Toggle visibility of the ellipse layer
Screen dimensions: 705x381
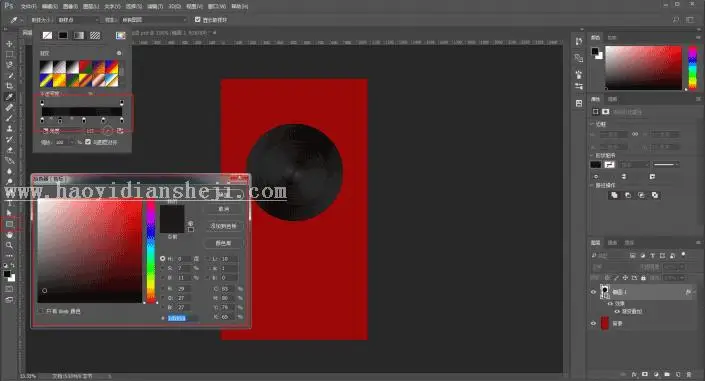click(x=593, y=292)
